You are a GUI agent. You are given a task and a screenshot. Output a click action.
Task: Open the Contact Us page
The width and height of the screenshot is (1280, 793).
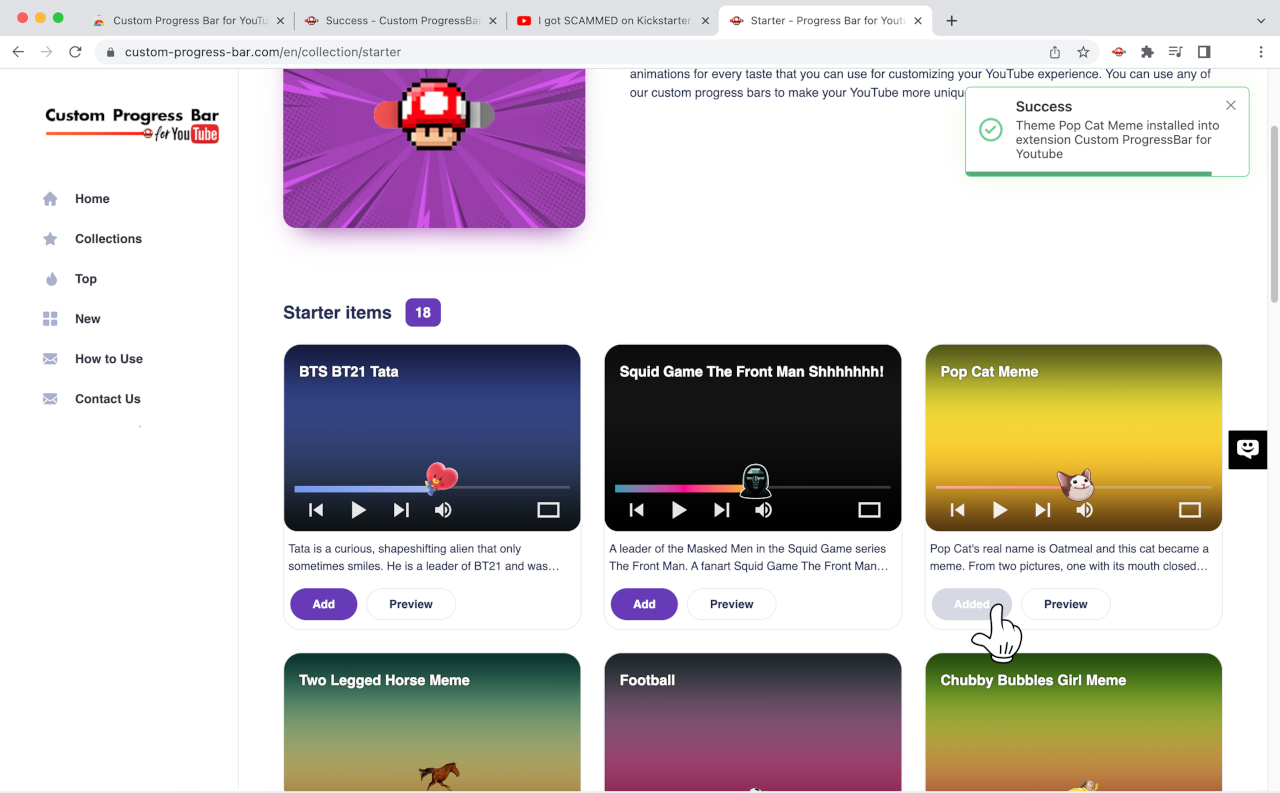tap(108, 399)
